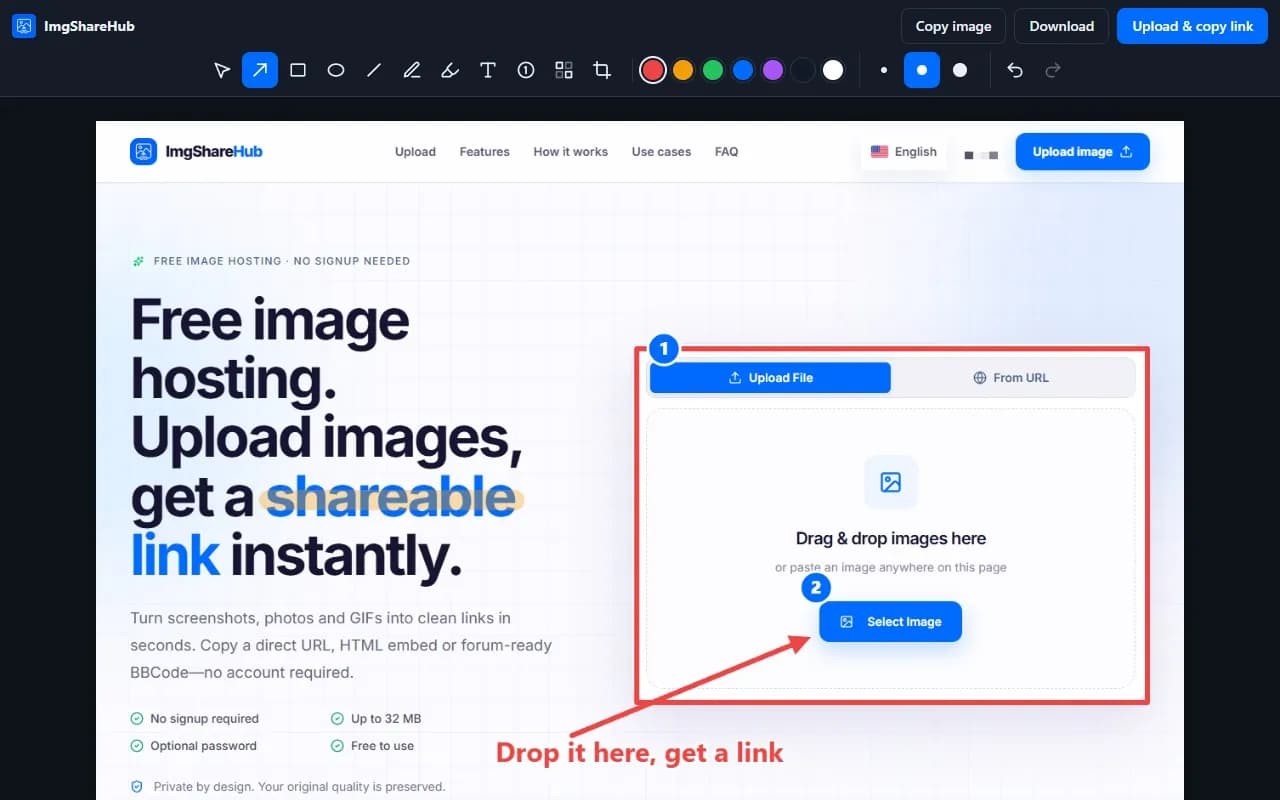Click the ImgShareHub logo in editor header
Image resolution: width=1280 pixels, height=800 pixels.
[x=73, y=26]
